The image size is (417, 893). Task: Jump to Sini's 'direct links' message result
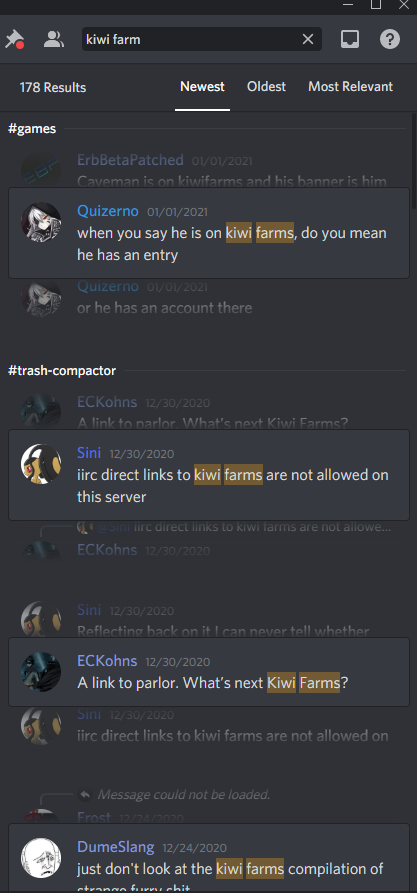pos(208,475)
